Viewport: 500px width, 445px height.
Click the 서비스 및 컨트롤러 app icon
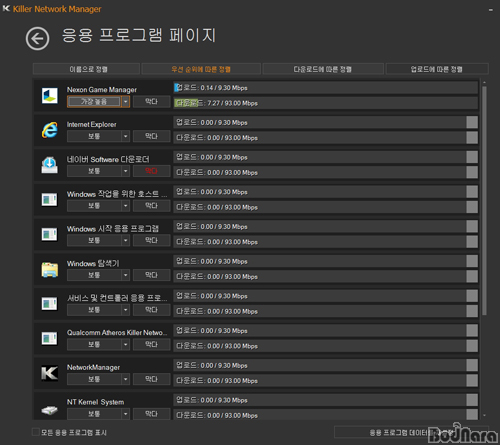click(x=50, y=304)
